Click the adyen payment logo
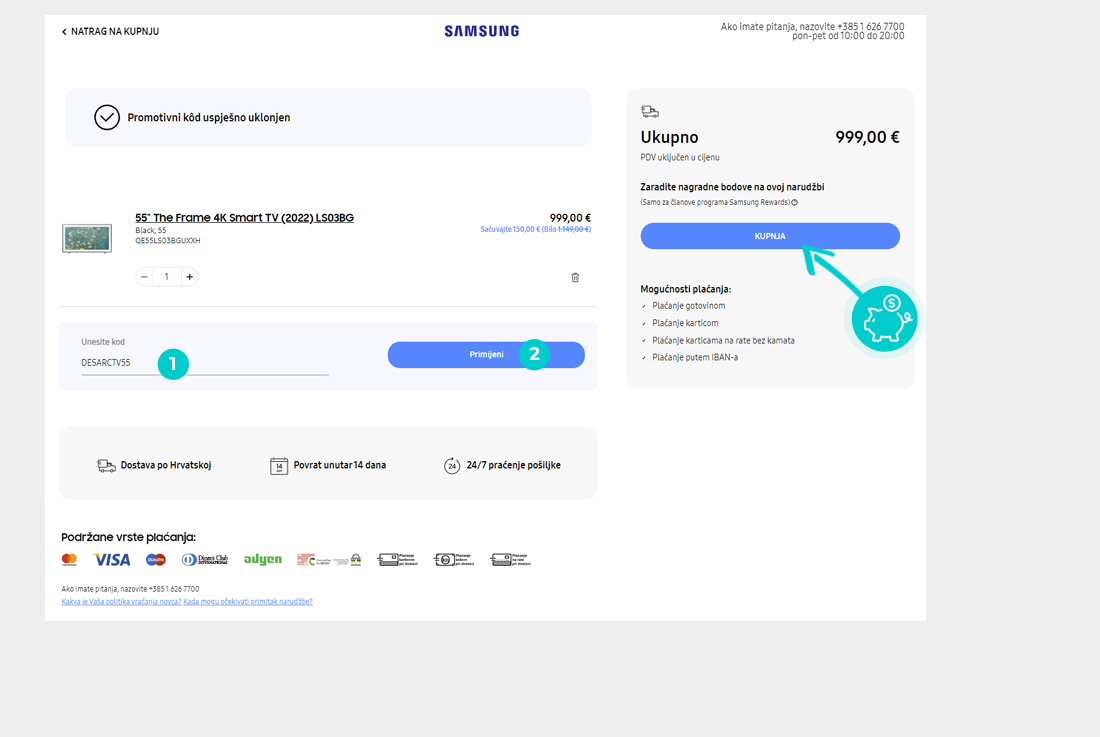The image size is (1100, 737). tap(263, 560)
